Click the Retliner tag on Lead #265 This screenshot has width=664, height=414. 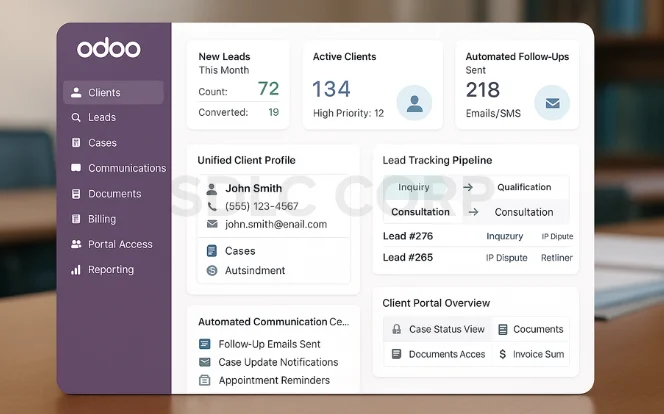click(556, 258)
